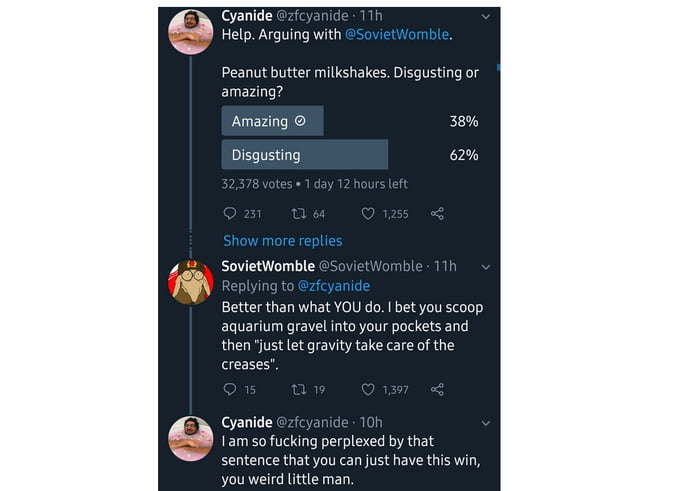Reply to SovietWomble's aquarium gravel tweet
This screenshot has height=491, width=700.
tap(229, 389)
